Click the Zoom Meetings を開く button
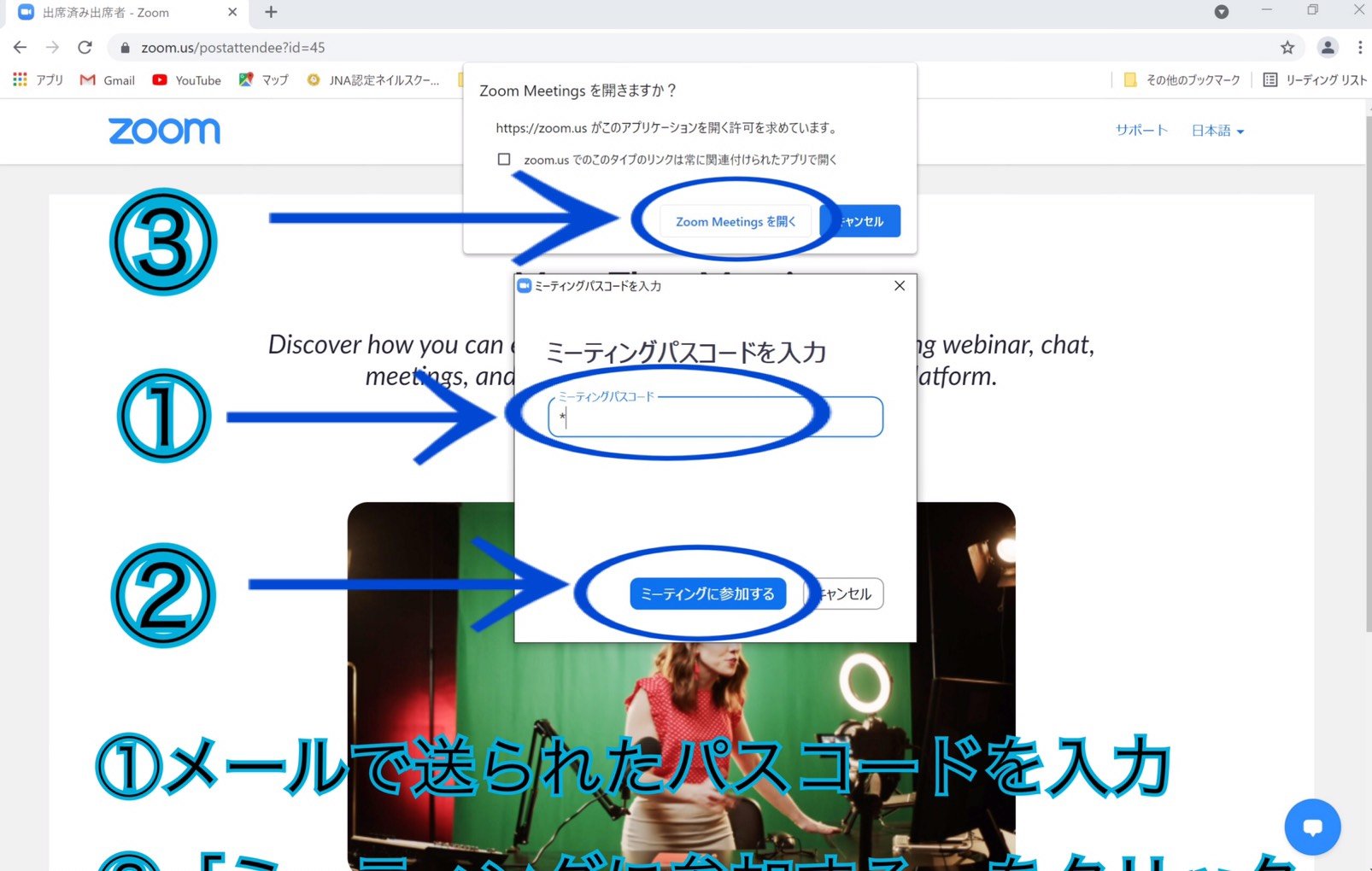Viewport: 1372px width, 871px height. (736, 222)
